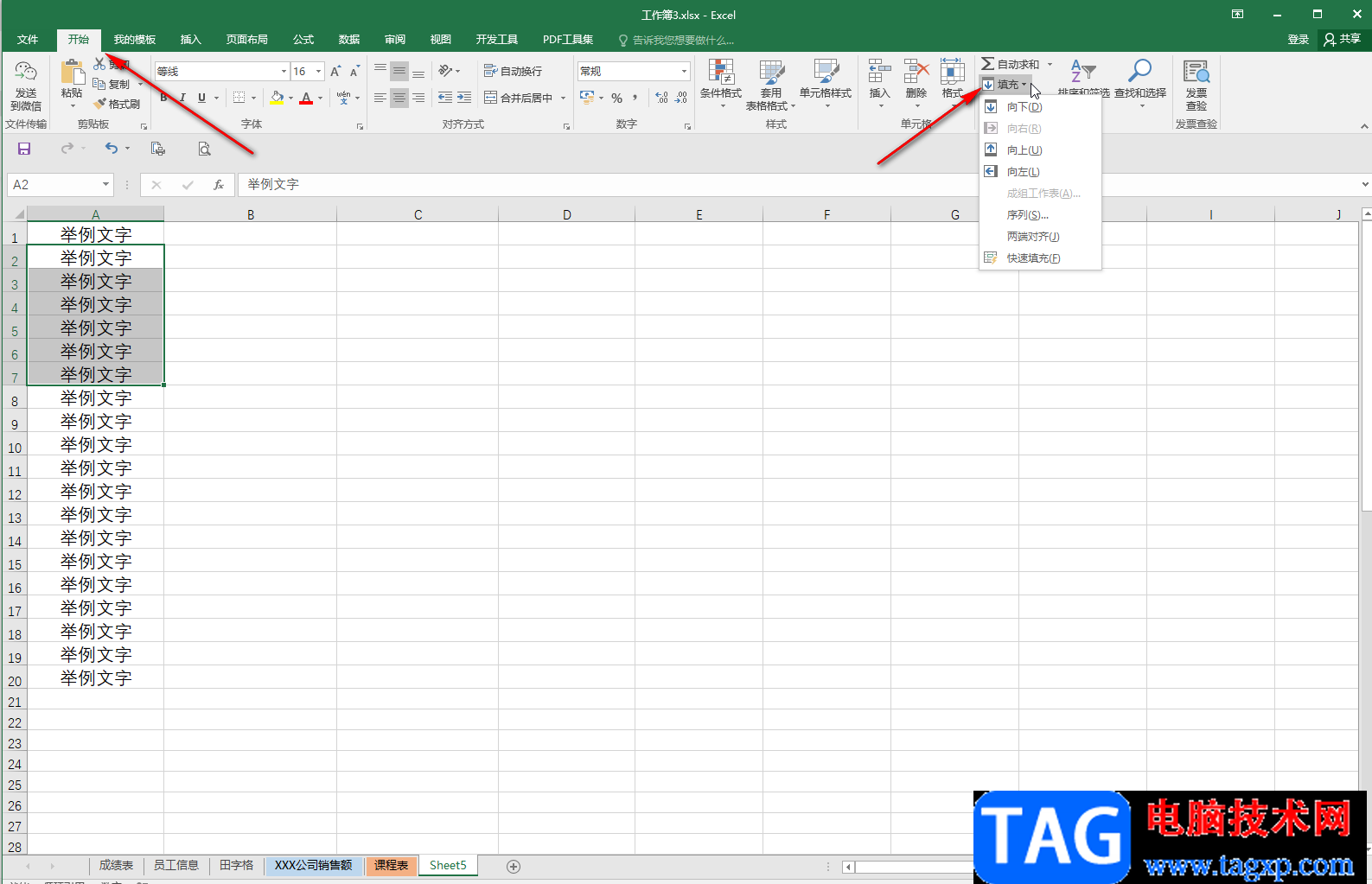Open the Name Box dropdown for A2
The height and width of the screenshot is (884, 1372).
[105, 184]
